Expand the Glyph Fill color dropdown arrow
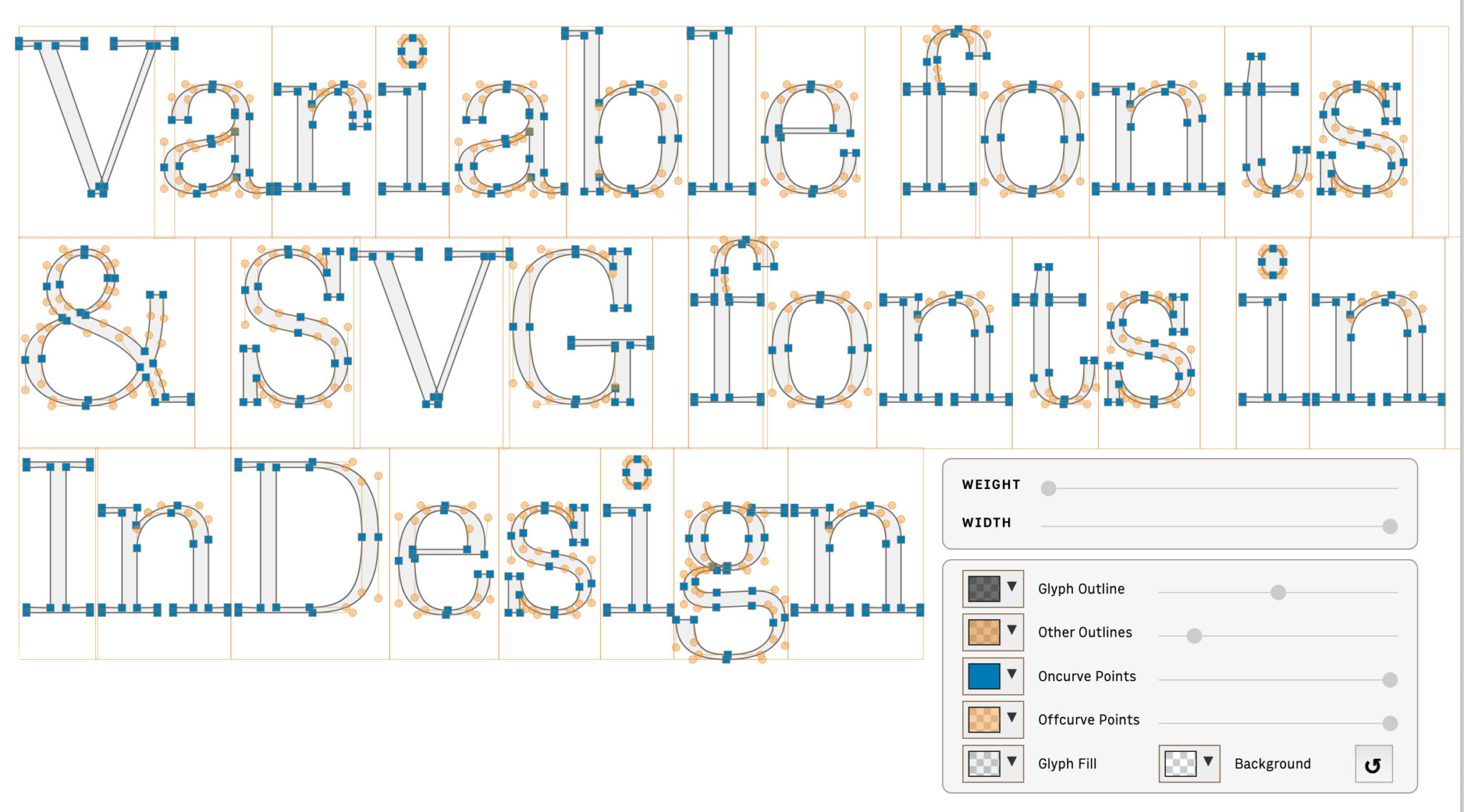 pyautogui.click(x=1012, y=763)
